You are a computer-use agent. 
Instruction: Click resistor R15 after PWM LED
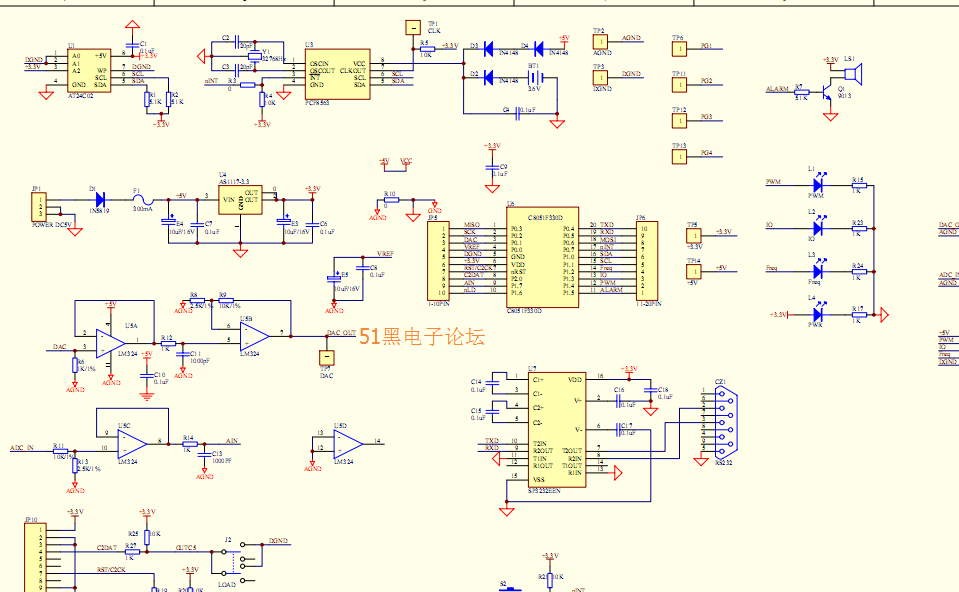tap(859, 185)
